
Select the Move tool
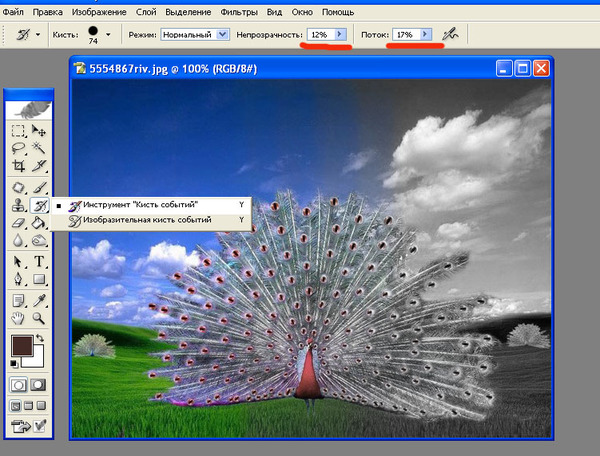[x=39, y=131]
